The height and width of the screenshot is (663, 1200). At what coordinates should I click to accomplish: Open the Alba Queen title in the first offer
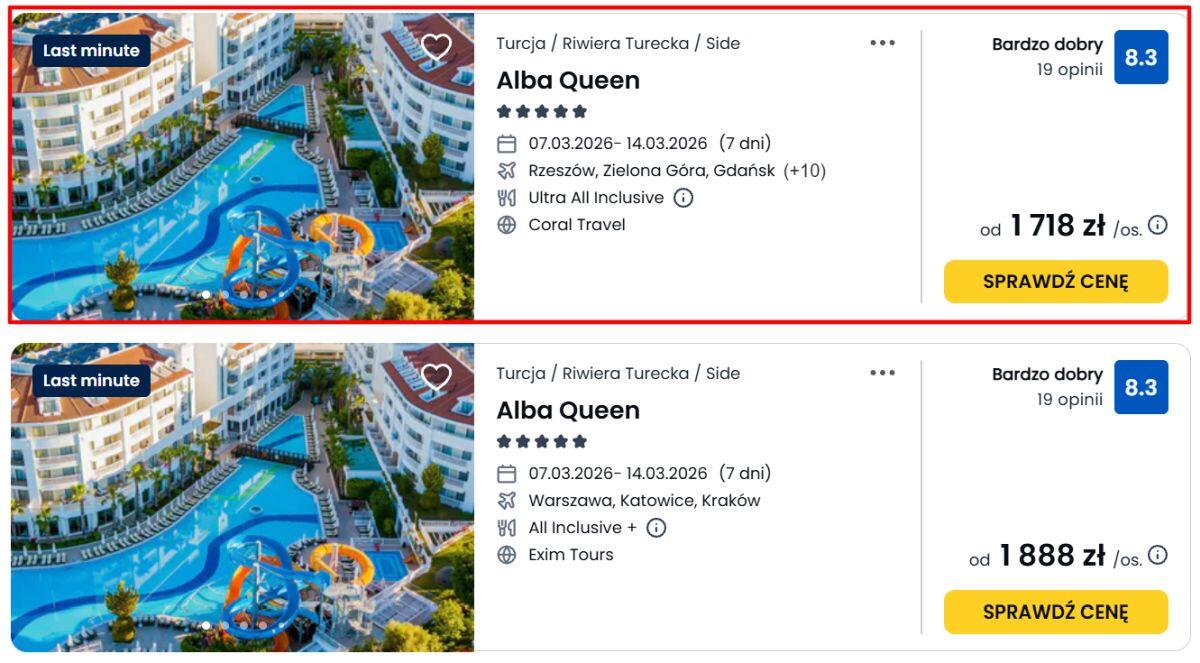568,81
